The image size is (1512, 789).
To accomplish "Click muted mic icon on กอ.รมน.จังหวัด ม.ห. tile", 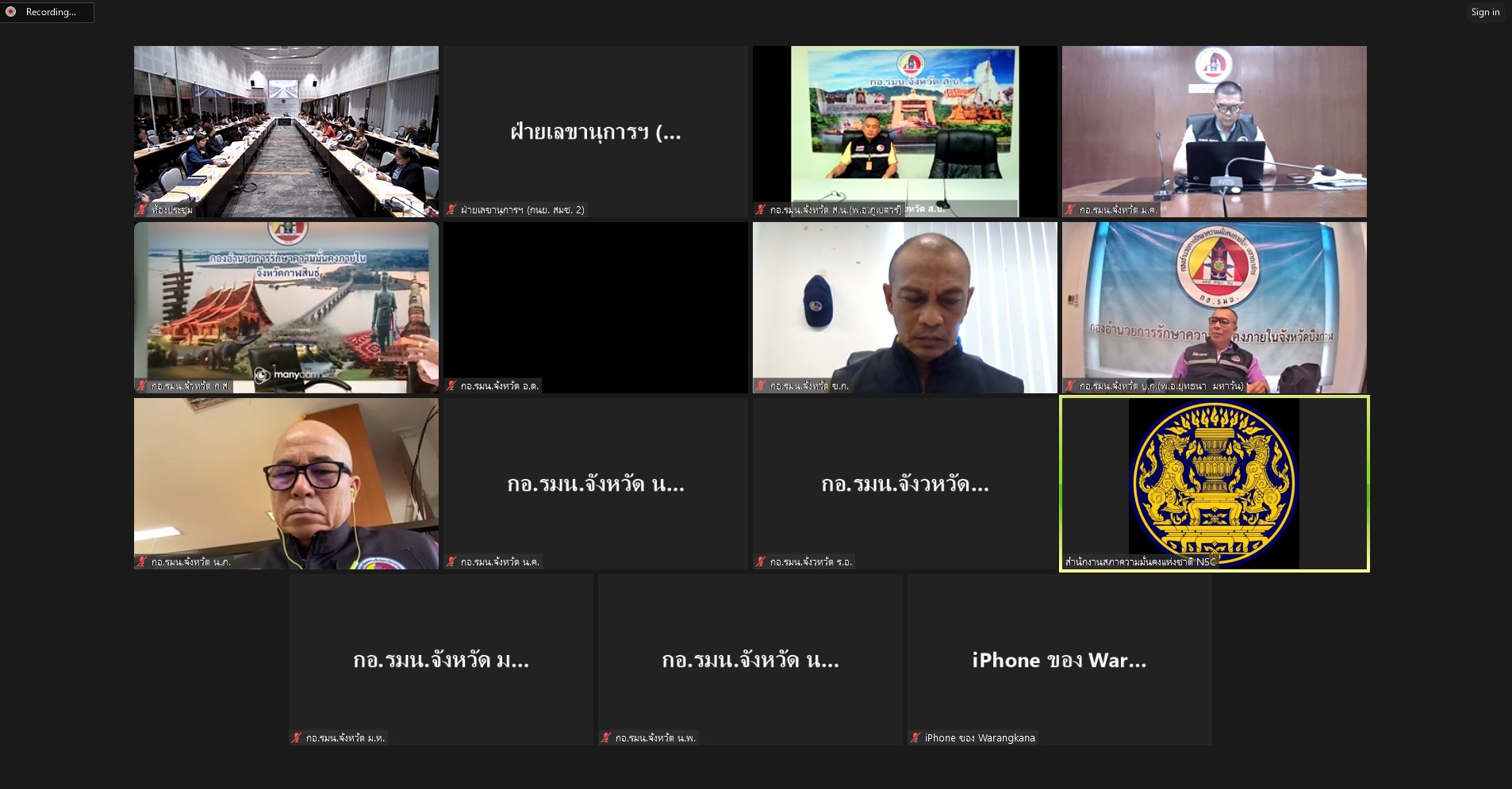I will [x=297, y=738].
